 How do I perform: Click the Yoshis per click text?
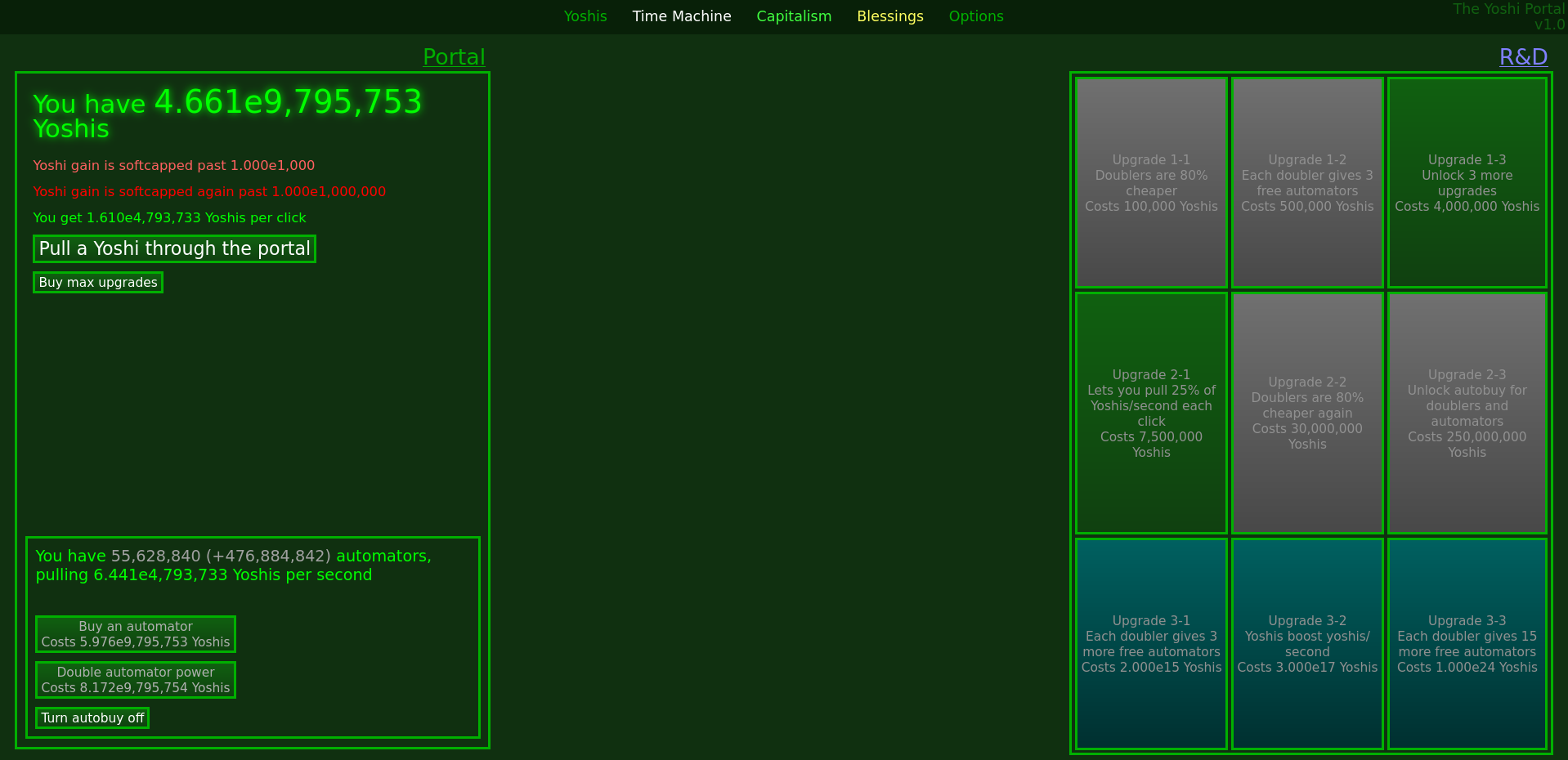[169, 217]
